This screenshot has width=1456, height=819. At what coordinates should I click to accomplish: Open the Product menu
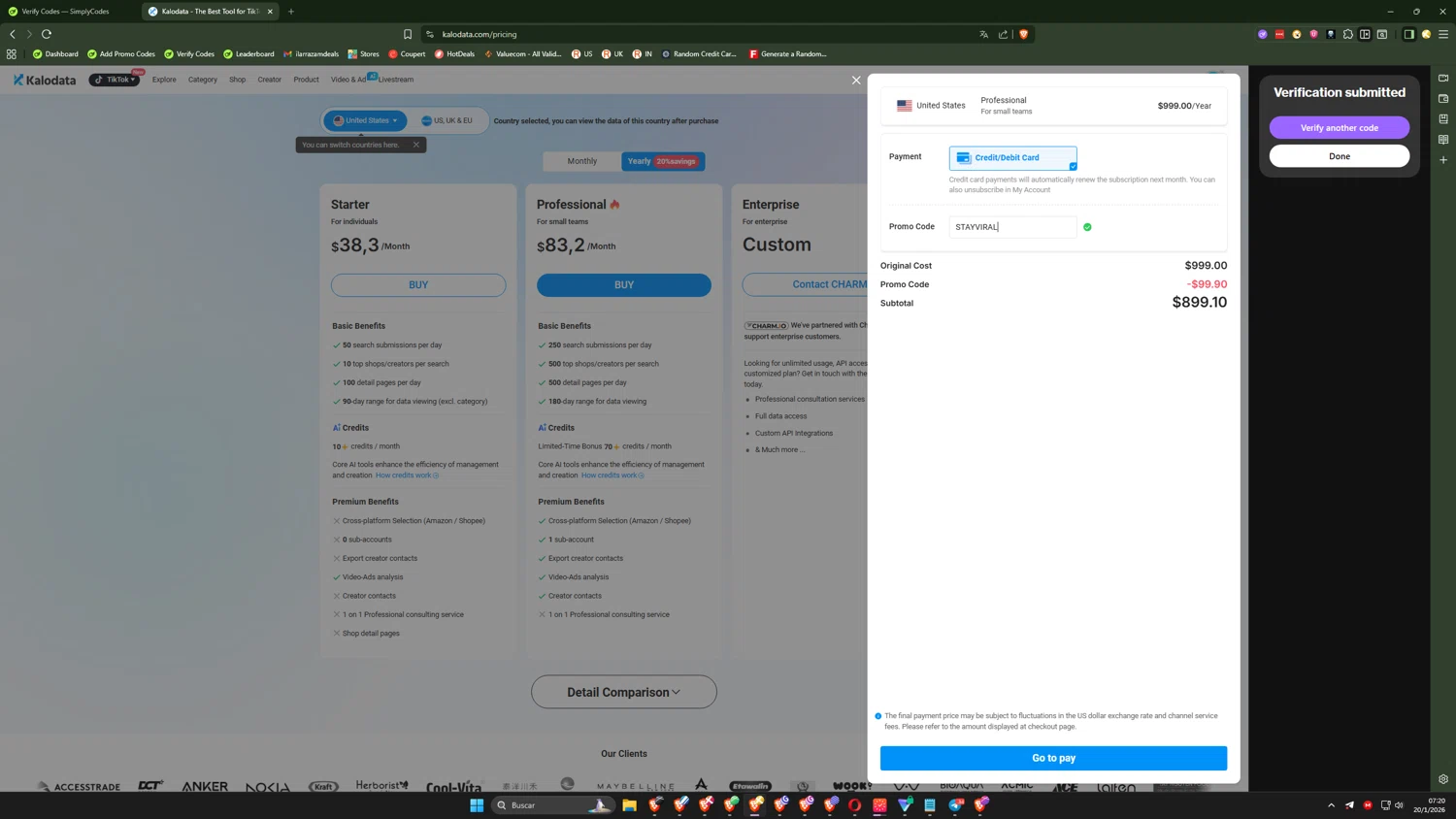click(306, 80)
